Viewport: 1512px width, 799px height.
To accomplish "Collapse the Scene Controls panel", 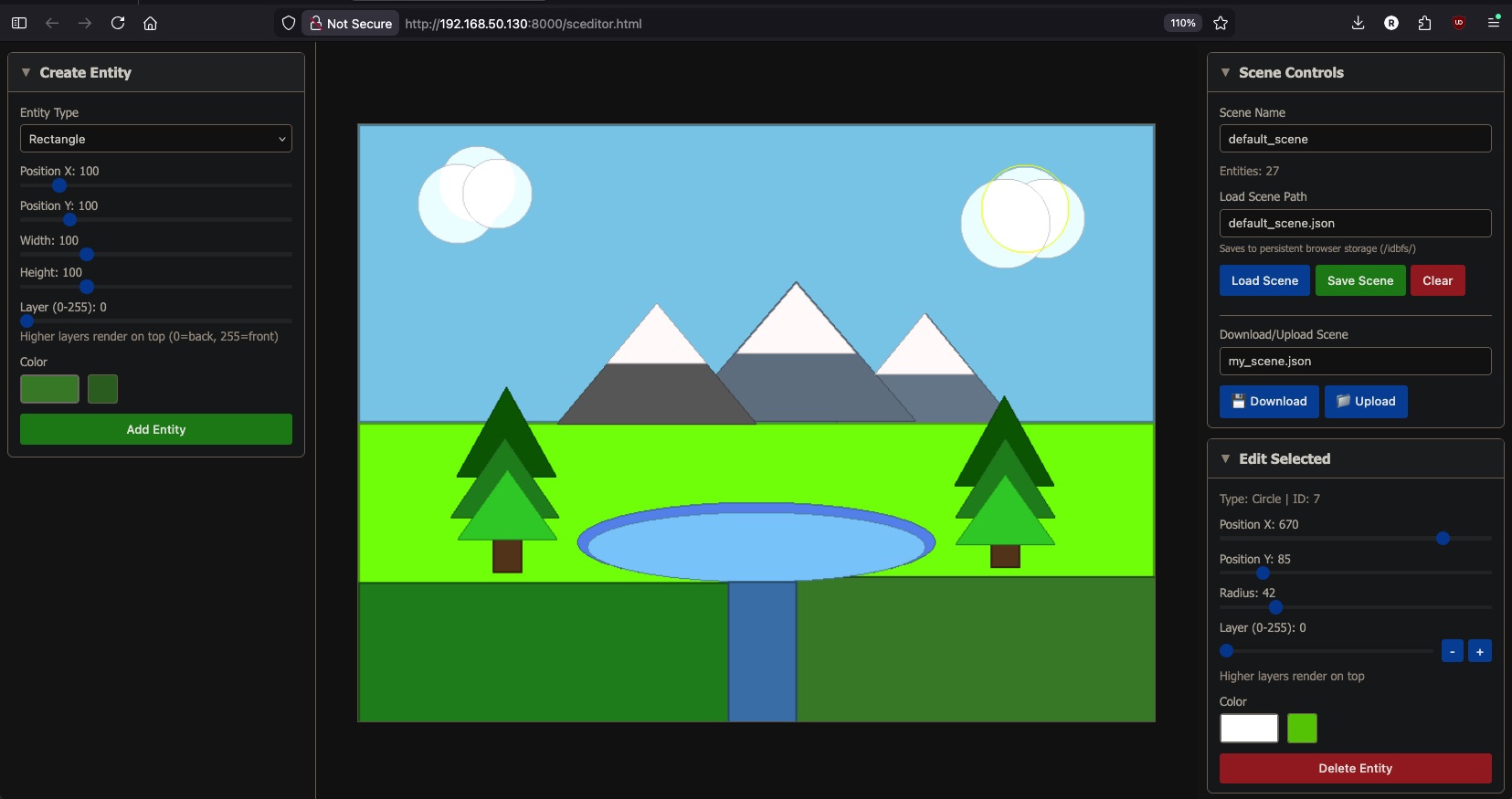I will click(1225, 72).
